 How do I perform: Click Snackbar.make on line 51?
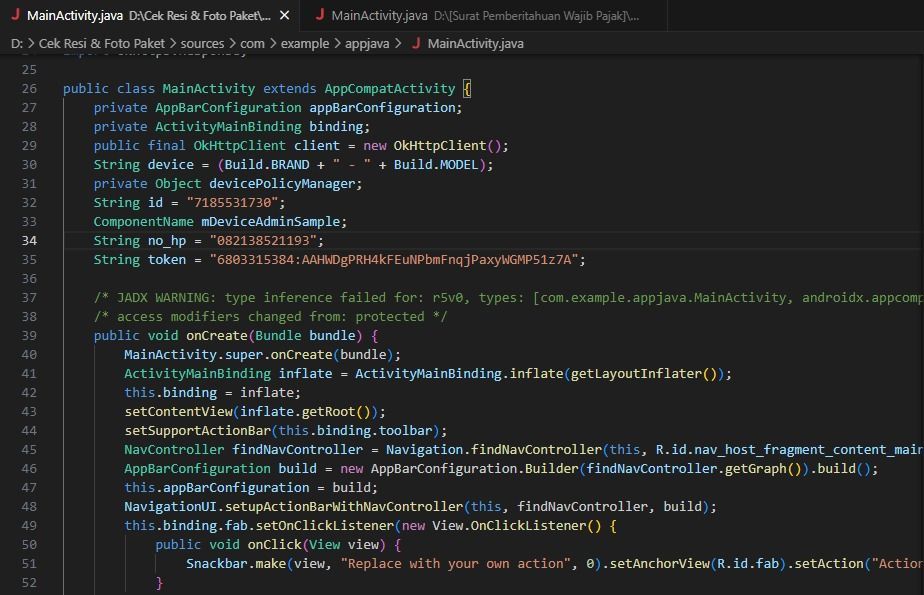[x=236, y=564]
